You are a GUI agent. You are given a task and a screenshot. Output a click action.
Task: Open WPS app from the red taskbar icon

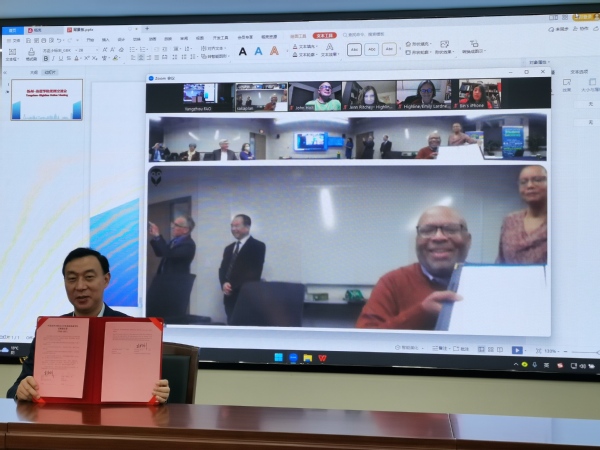321,357
